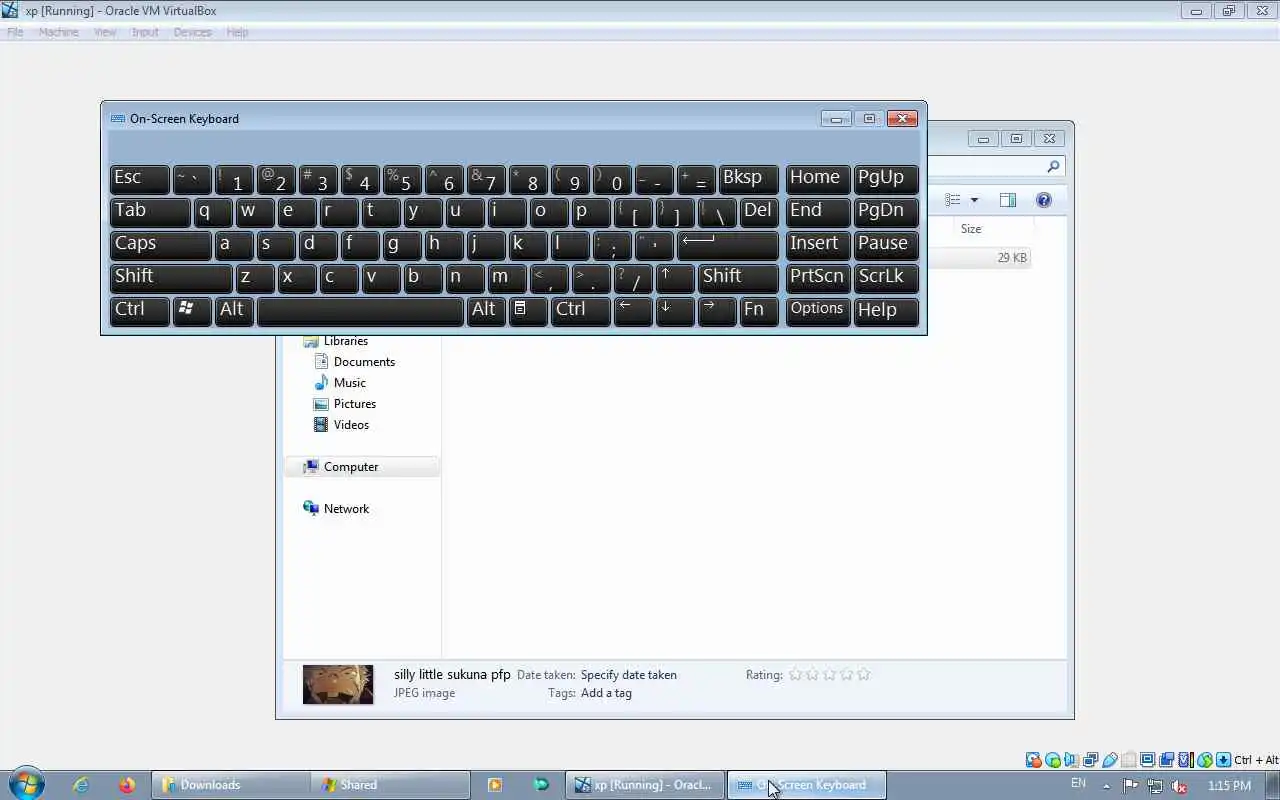The width and height of the screenshot is (1280, 800).
Task: Click the Help key on keyboard
Action: pos(886,311)
